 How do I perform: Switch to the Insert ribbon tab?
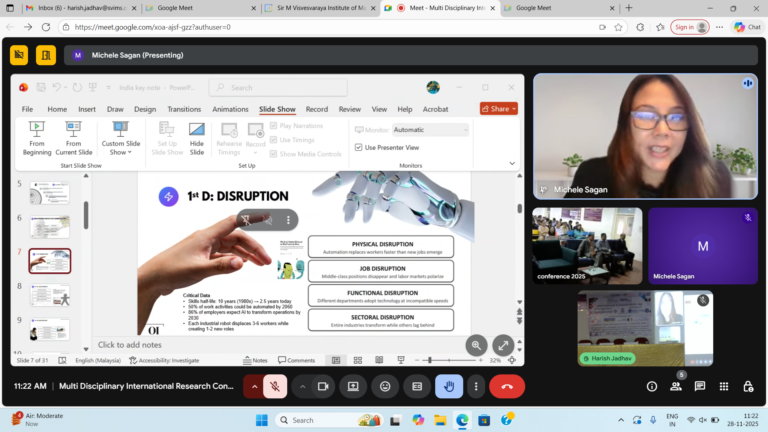pyautogui.click(x=87, y=109)
